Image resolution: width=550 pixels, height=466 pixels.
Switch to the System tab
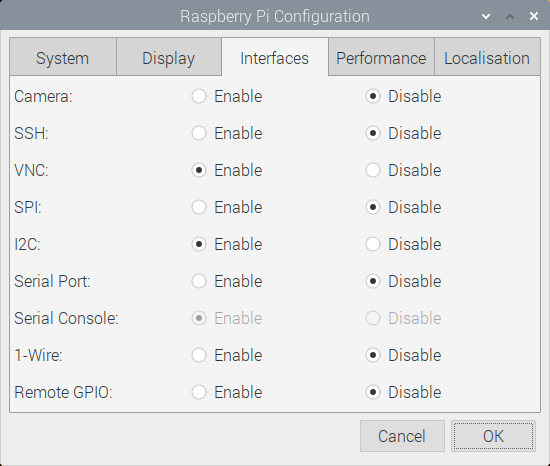[63, 58]
